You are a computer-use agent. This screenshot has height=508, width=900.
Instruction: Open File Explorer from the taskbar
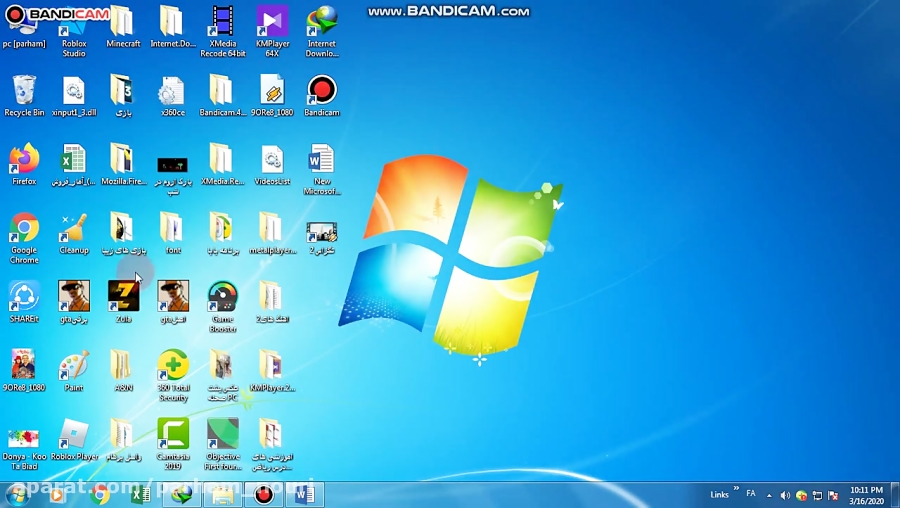223,494
